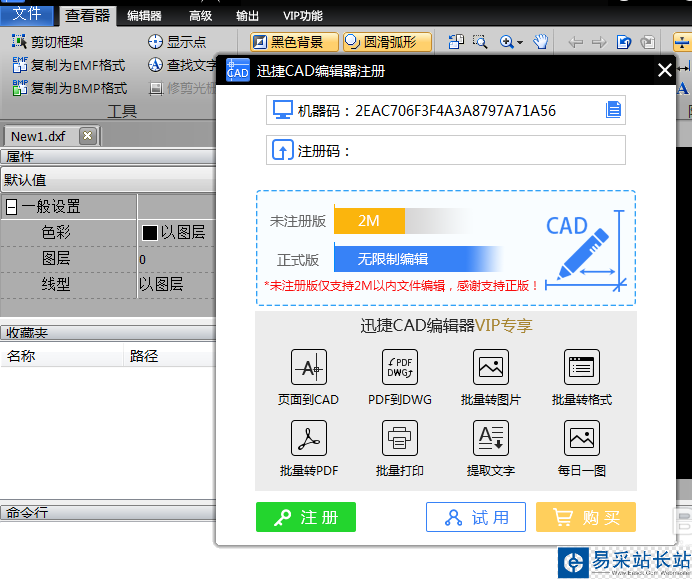Image resolution: width=692 pixels, height=579 pixels.
Task: Open the 提取文字 feature
Action: point(491,447)
